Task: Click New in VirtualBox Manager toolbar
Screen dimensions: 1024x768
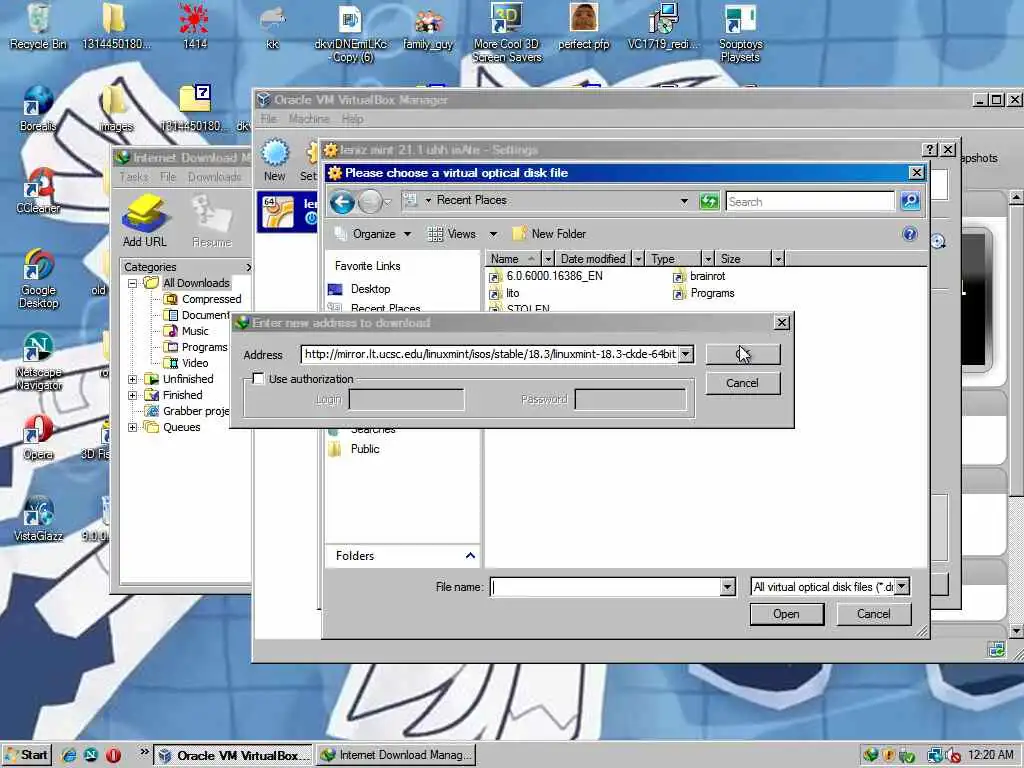Action: click(x=275, y=160)
